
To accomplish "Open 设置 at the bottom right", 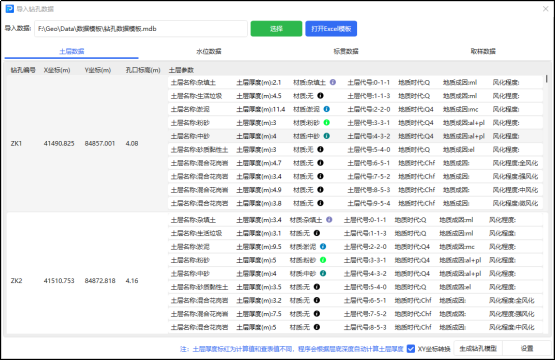I will 527,349.
